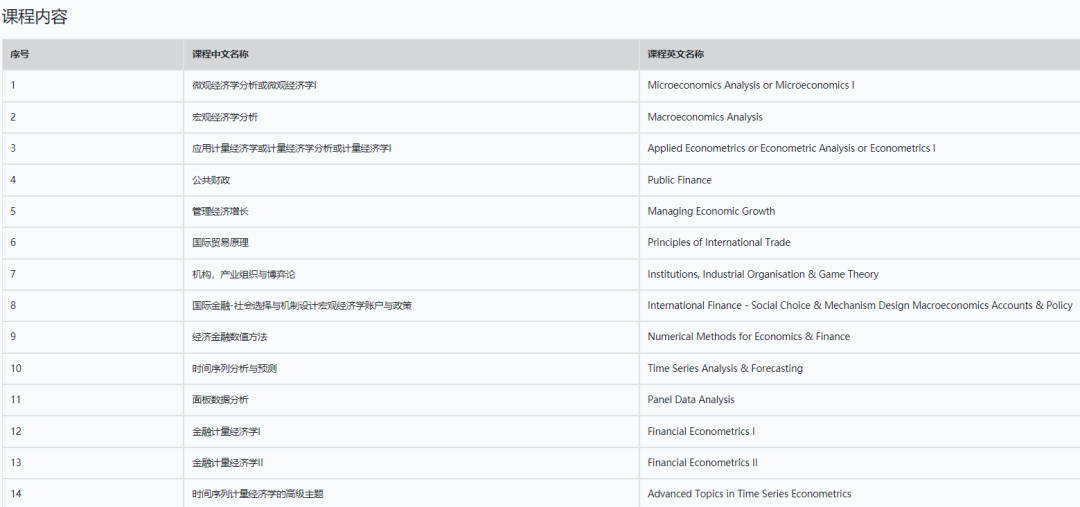This screenshot has height=507, width=1080.
Task: Select the 面板数据分析 cell
Action: tap(220, 399)
